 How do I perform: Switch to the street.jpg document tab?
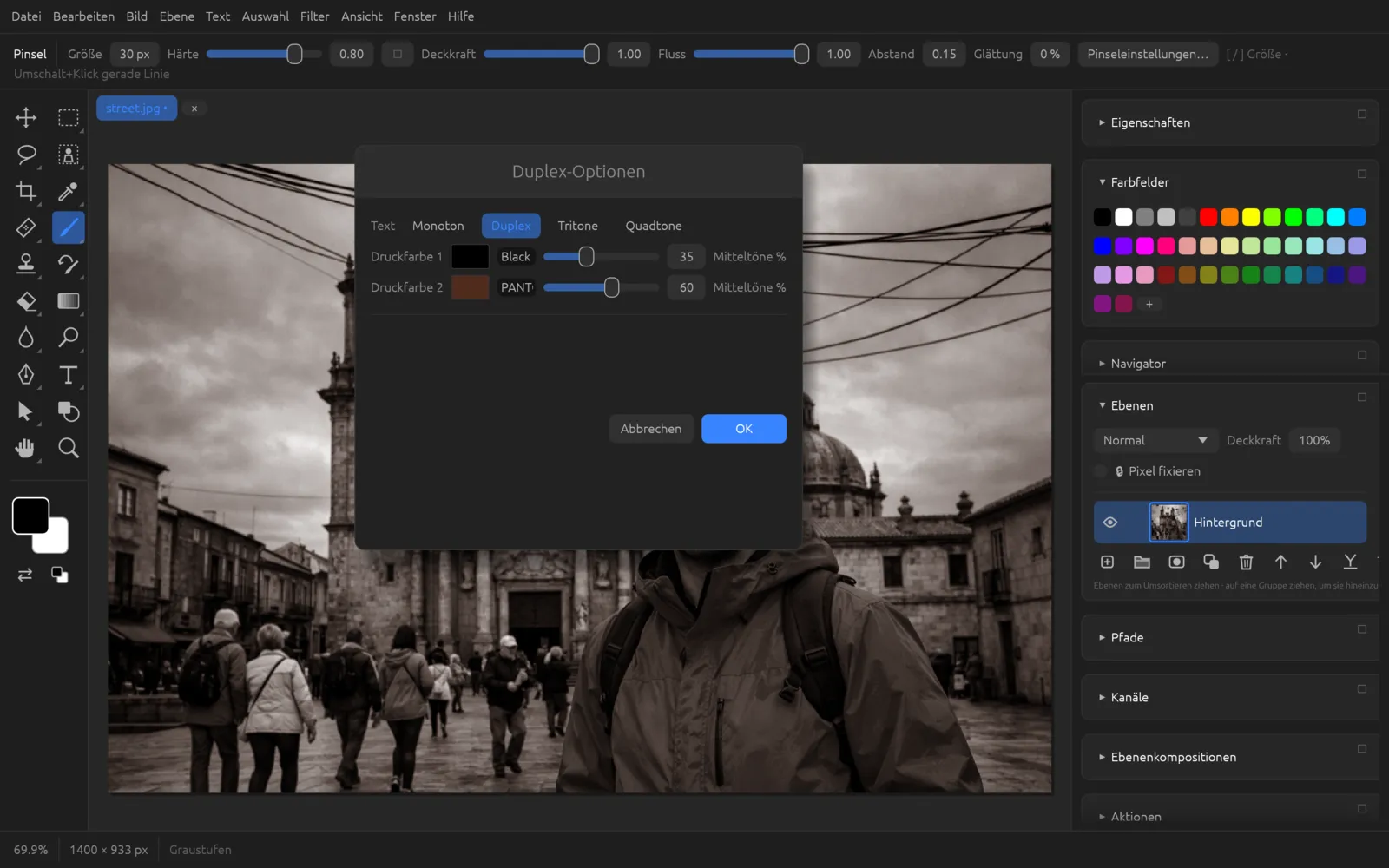pyautogui.click(x=136, y=108)
